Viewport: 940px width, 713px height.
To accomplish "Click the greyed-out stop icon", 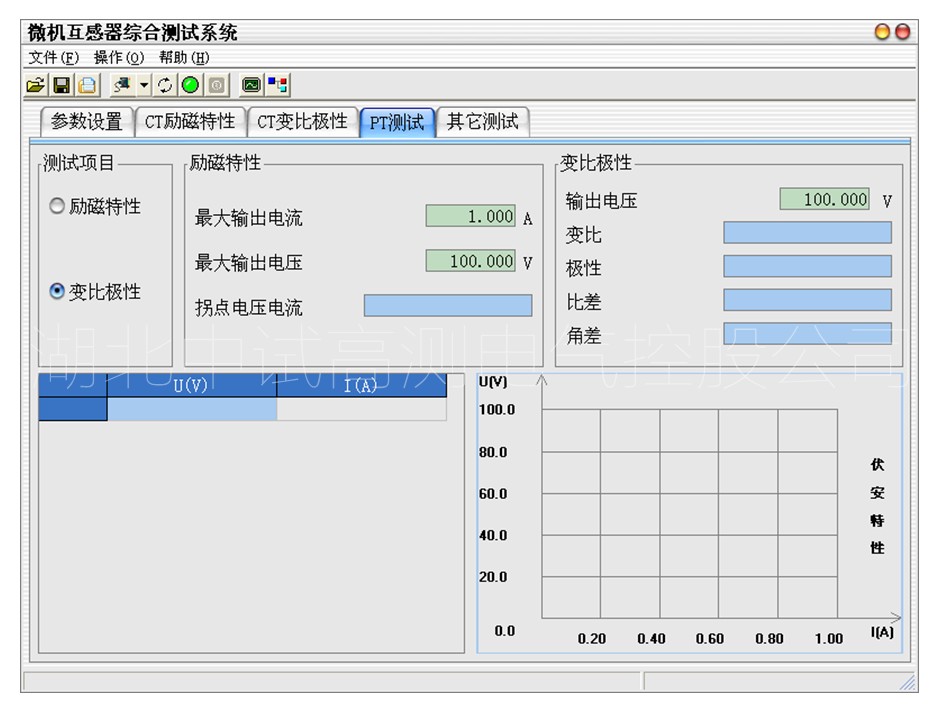I will [x=216, y=85].
